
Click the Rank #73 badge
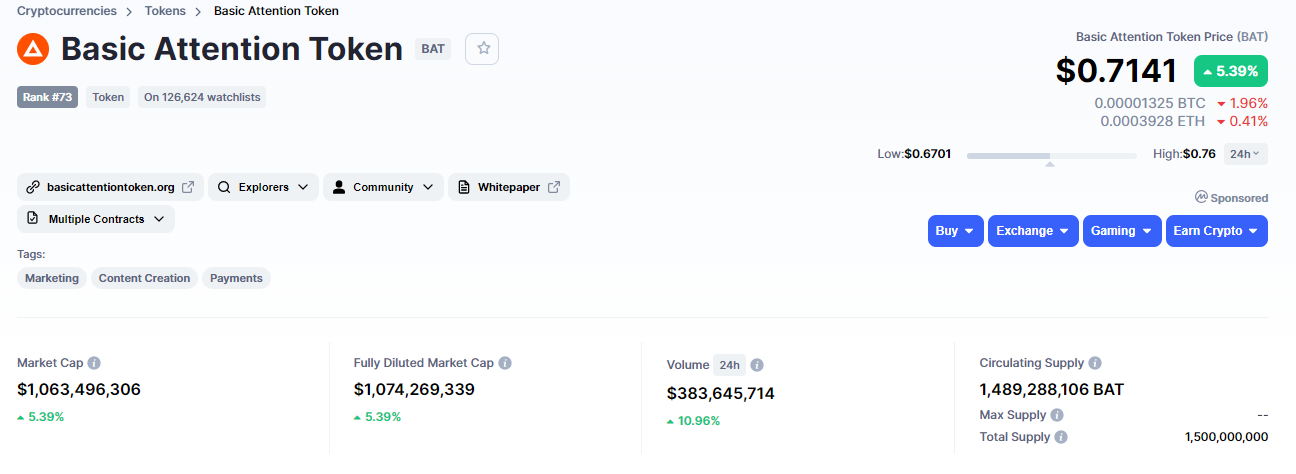(x=47, y=97)
